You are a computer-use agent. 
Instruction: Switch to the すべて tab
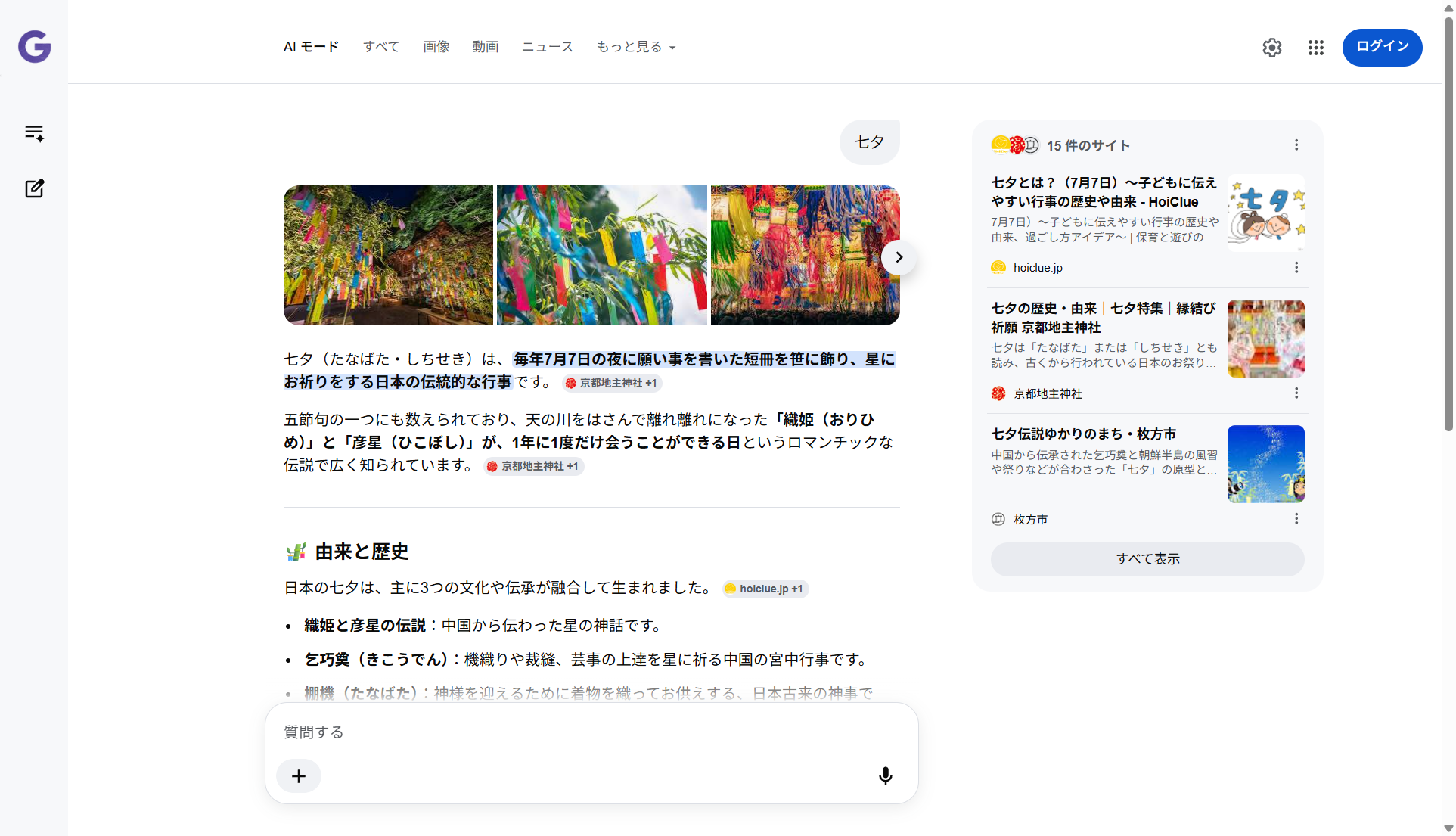pos(381,47)
